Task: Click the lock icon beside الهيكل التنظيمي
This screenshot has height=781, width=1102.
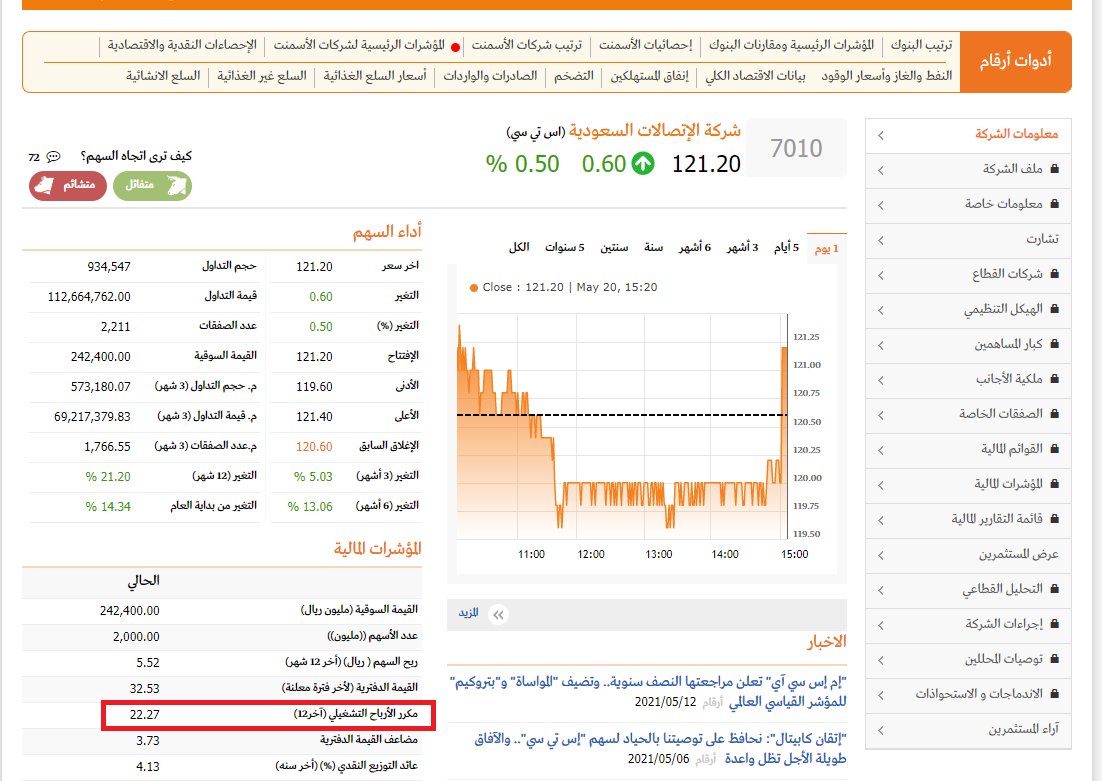Action: pos(1054,309)
